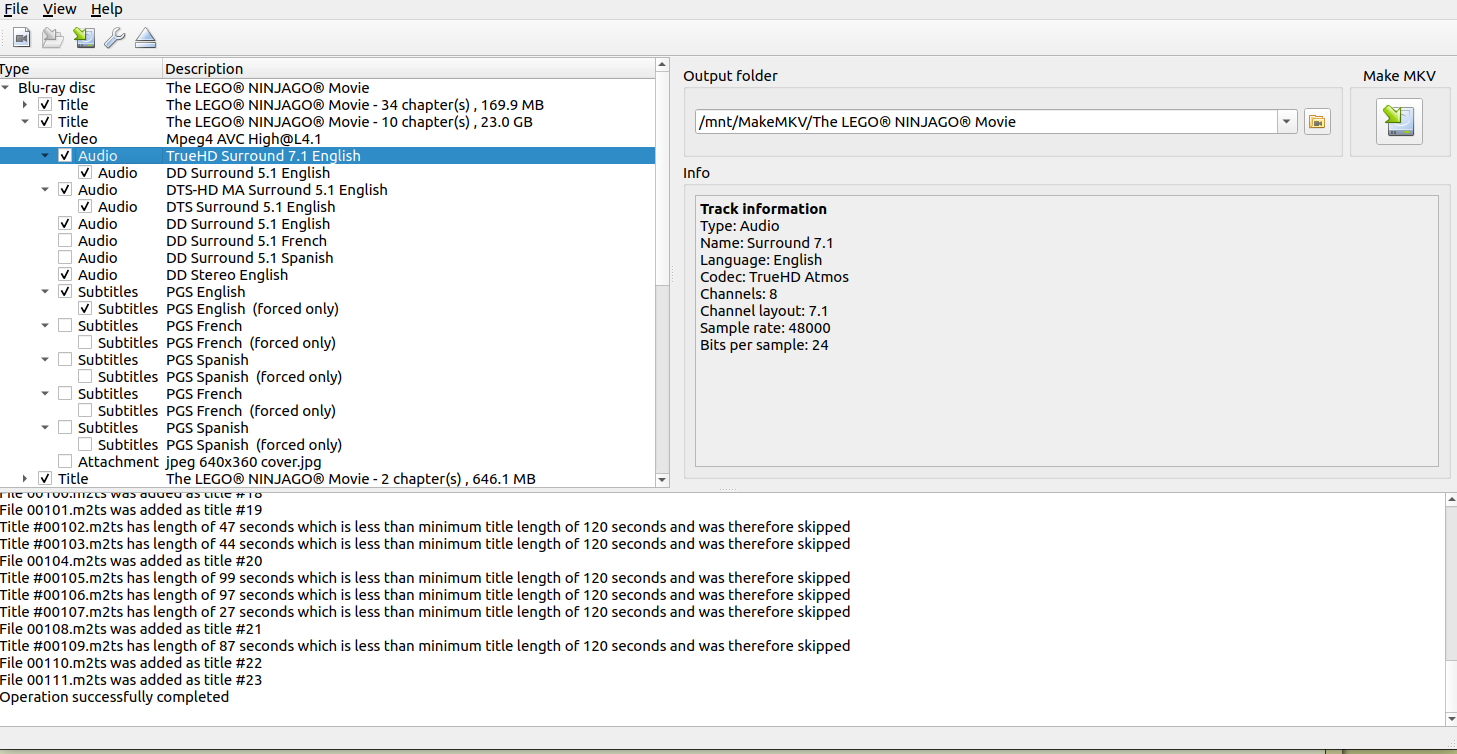
Task: Uncheck the DD Stereo English audio checkbox
Action: tap(65, 275)
